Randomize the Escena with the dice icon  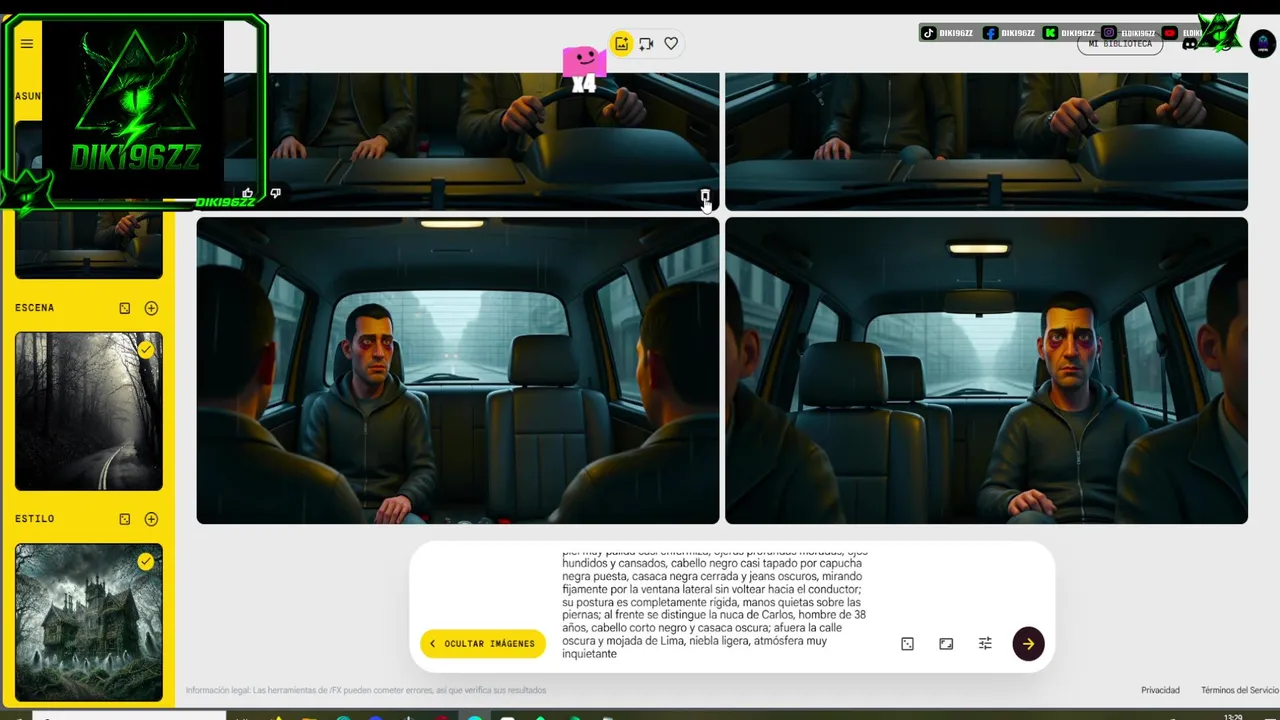tap(125, 308)
